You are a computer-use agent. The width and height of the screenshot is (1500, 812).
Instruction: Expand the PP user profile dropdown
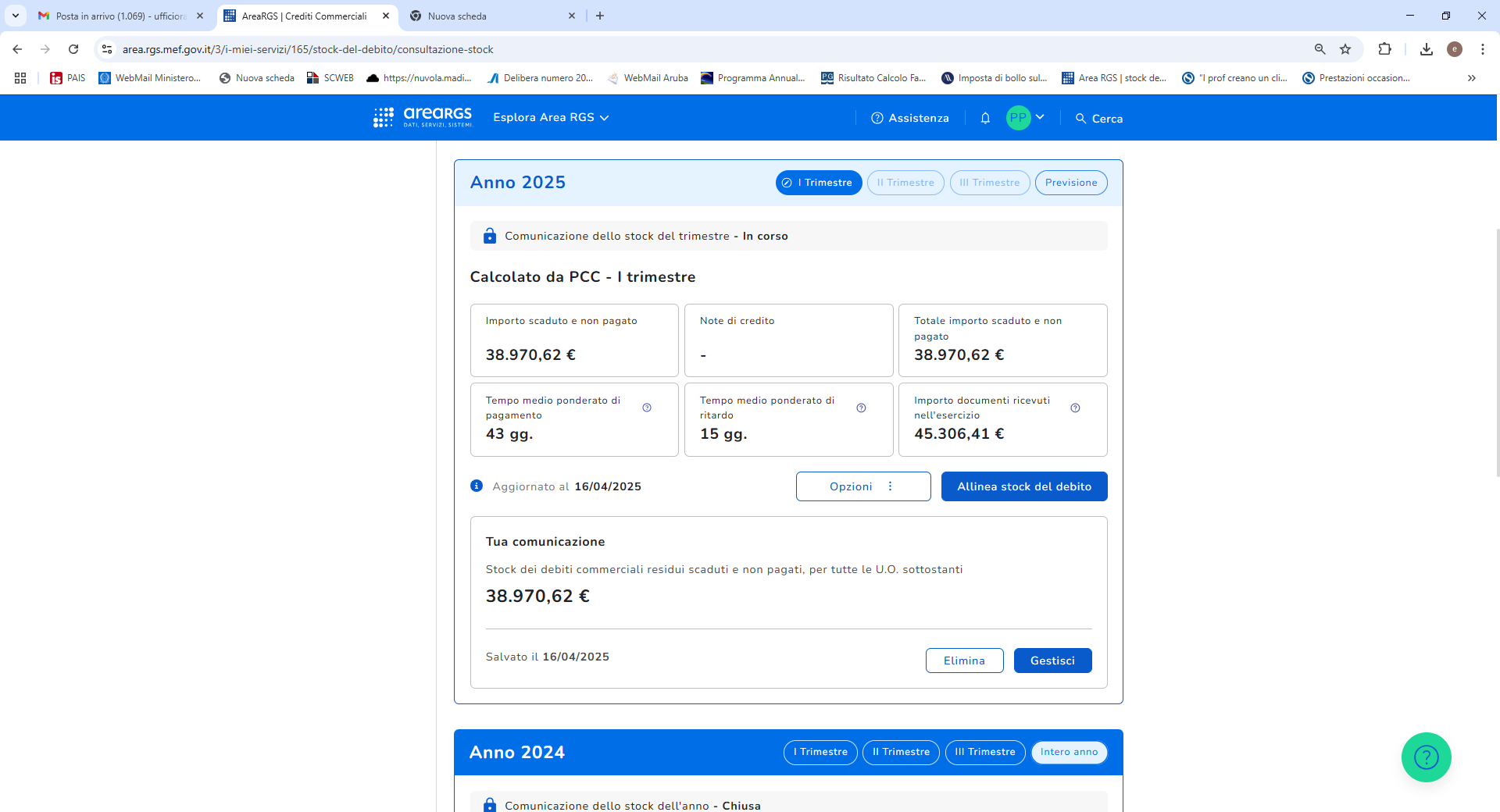click(1026, 118)
